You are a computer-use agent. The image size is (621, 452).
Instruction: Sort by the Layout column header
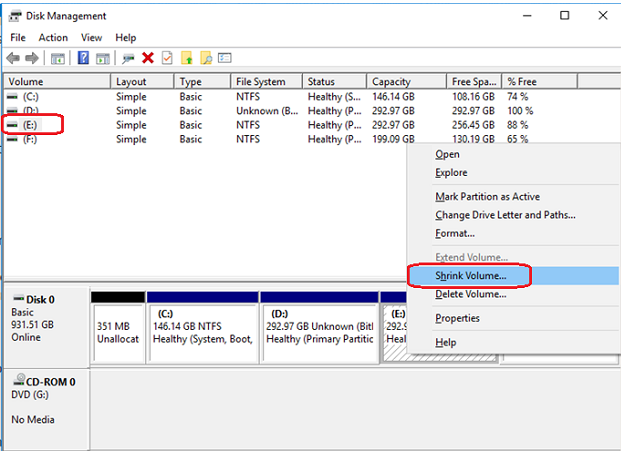tap(142, 82)
